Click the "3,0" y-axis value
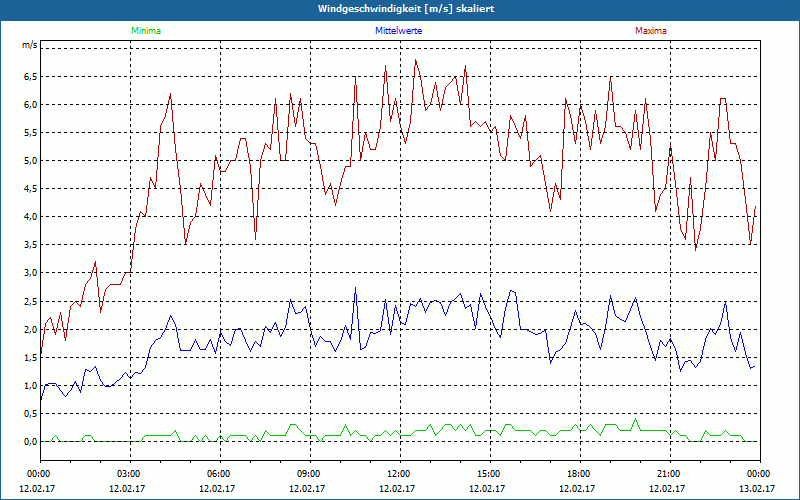The width and height of the screenshot is (800, 500). 31,273
